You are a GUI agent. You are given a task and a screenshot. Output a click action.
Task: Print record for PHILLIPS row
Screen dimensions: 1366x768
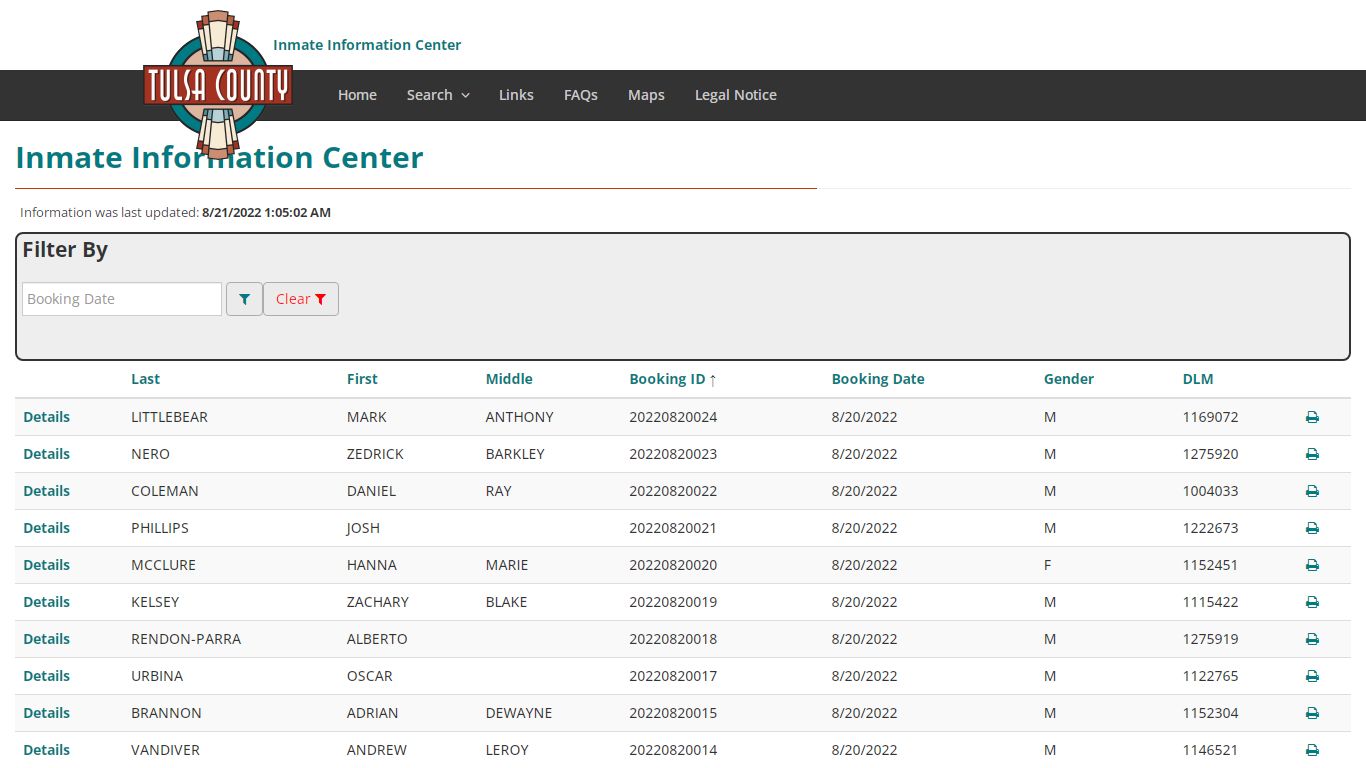point(1312,528)
